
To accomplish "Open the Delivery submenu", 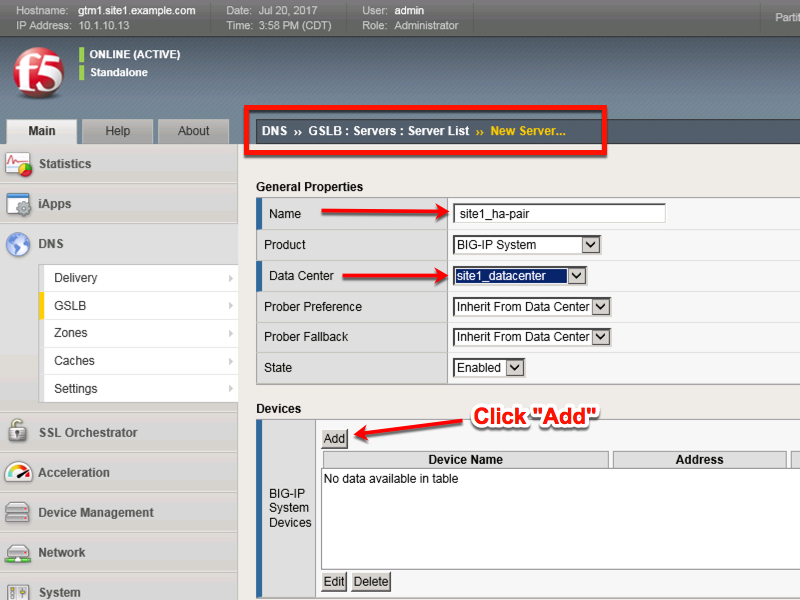I will point(139,278).
